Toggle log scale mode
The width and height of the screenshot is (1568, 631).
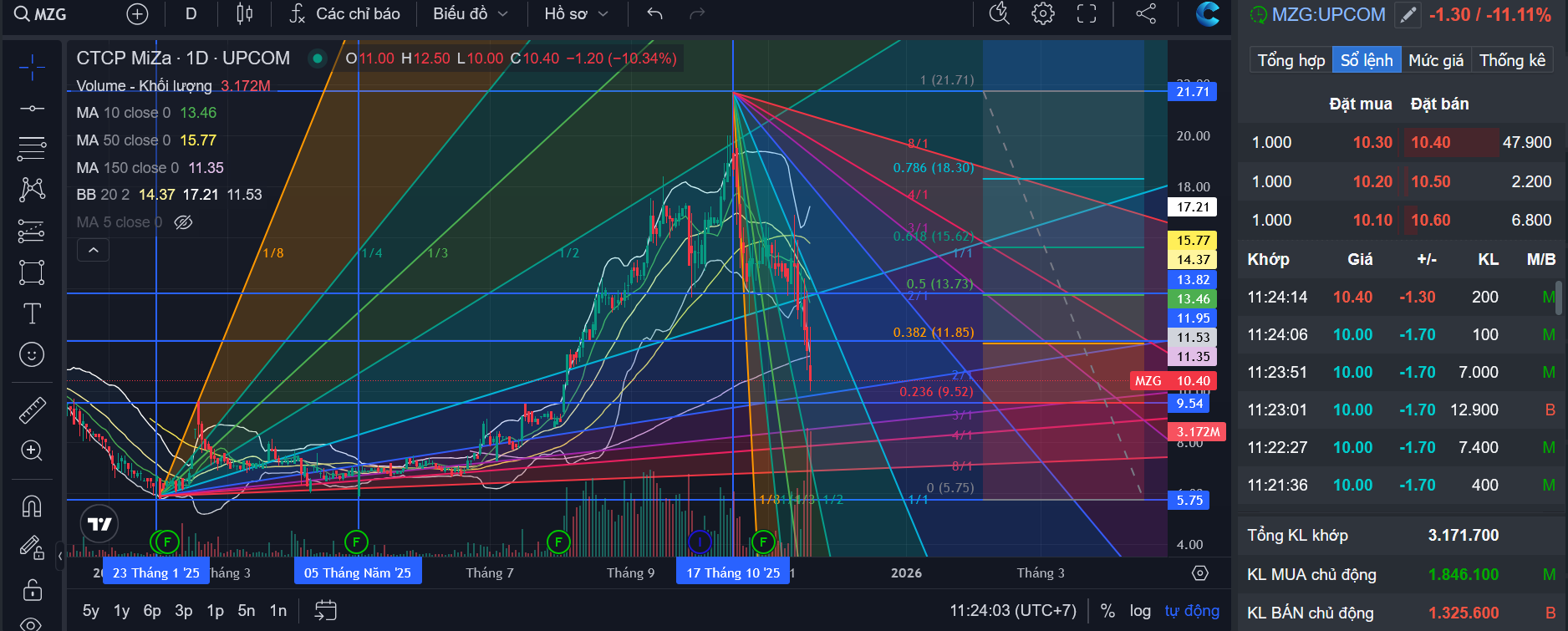pos(1140,611)
